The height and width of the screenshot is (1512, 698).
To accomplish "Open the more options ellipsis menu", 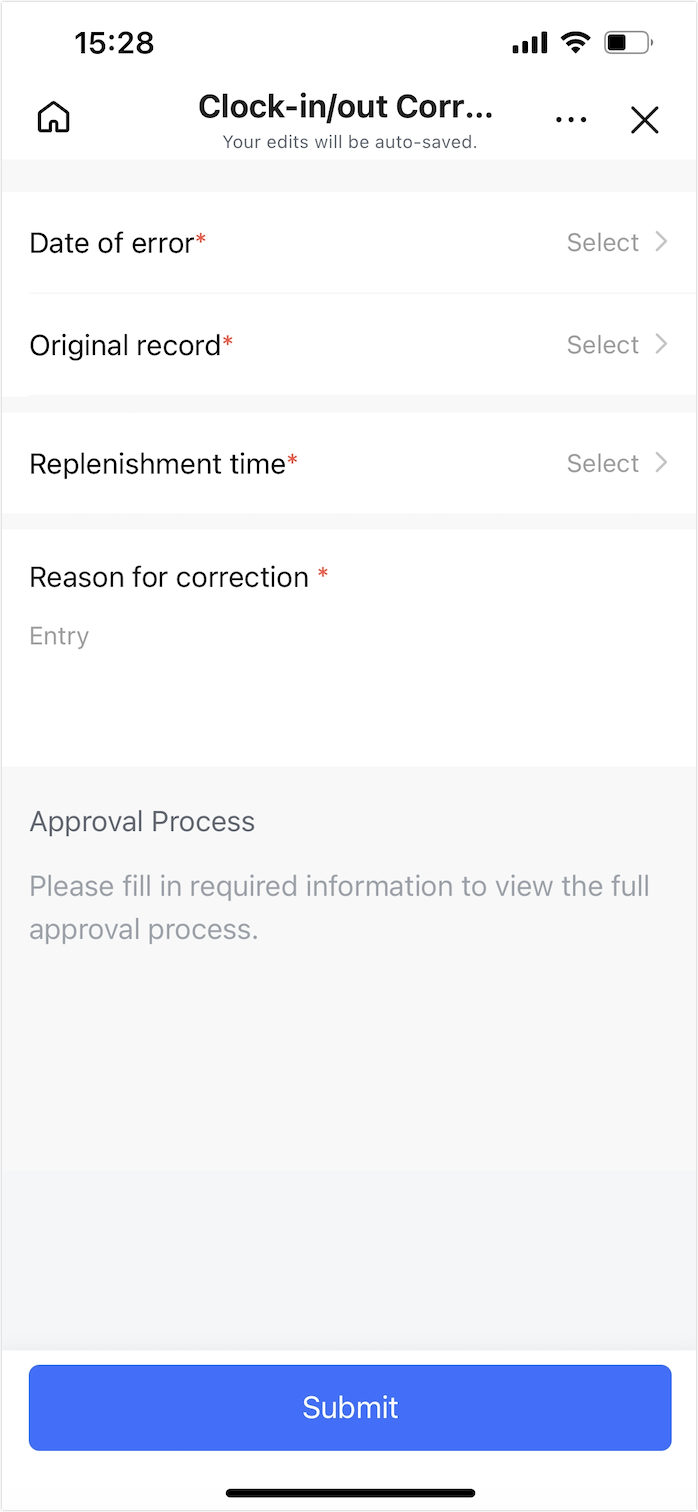I will (571, 118).
